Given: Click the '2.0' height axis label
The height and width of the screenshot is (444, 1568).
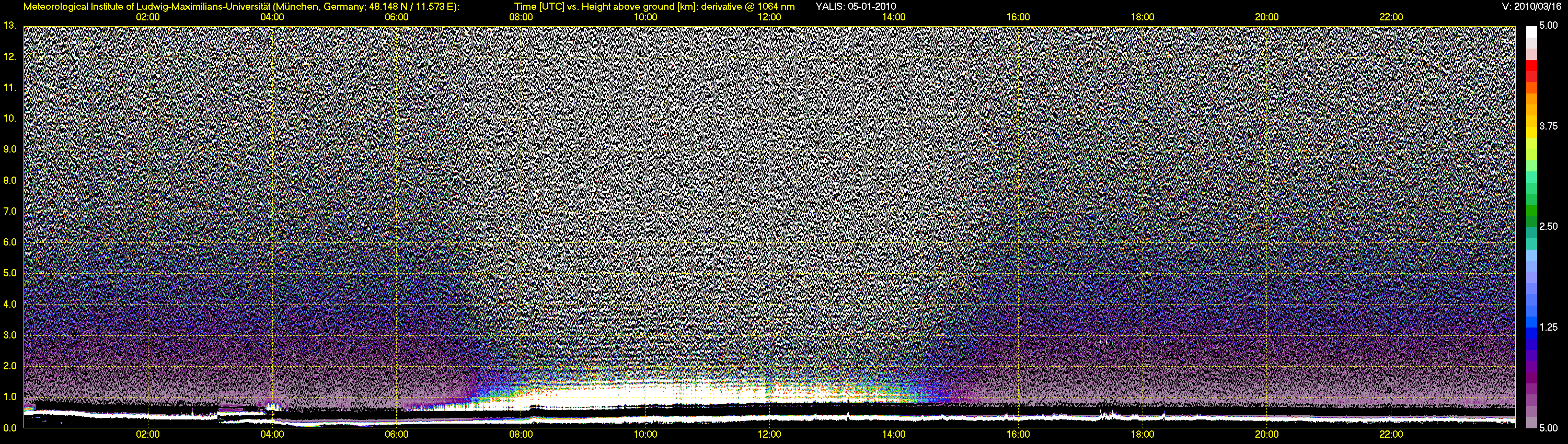Looking at the screenshot, I should coord(9,366).
